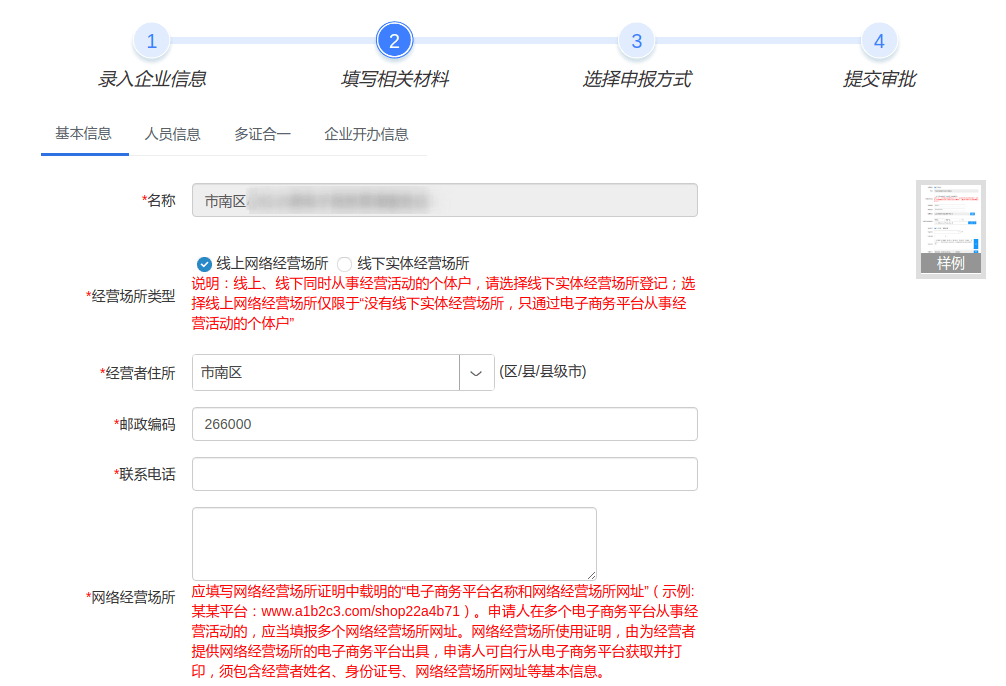The image size is (1006, 686).
Task: Open the 企业开办信息 tab
Action: point(366,134)
